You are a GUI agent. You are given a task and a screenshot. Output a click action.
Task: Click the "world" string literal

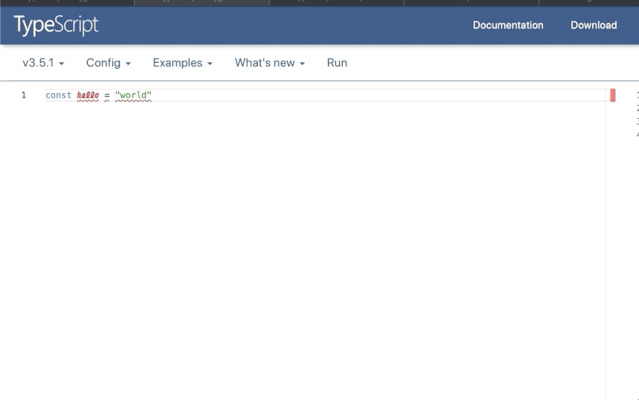(x=133, y=95)
